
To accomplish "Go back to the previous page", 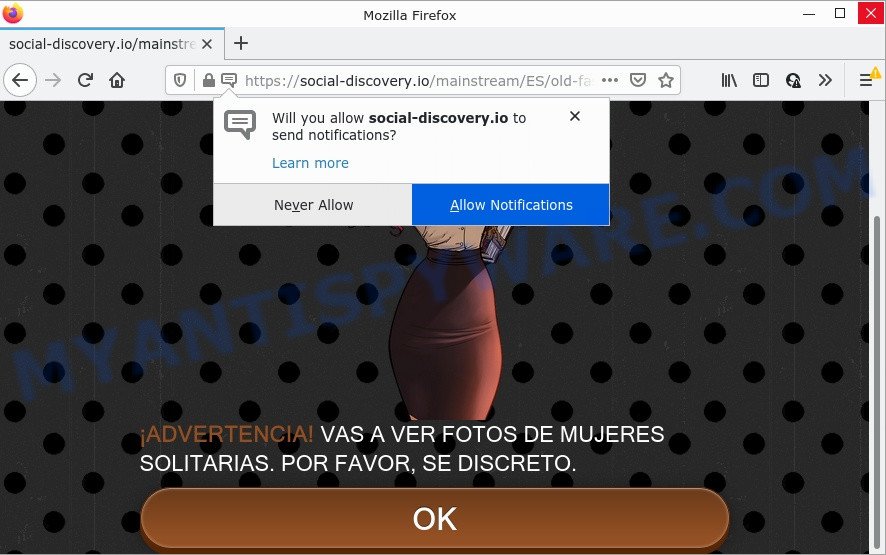I will 20,80.
